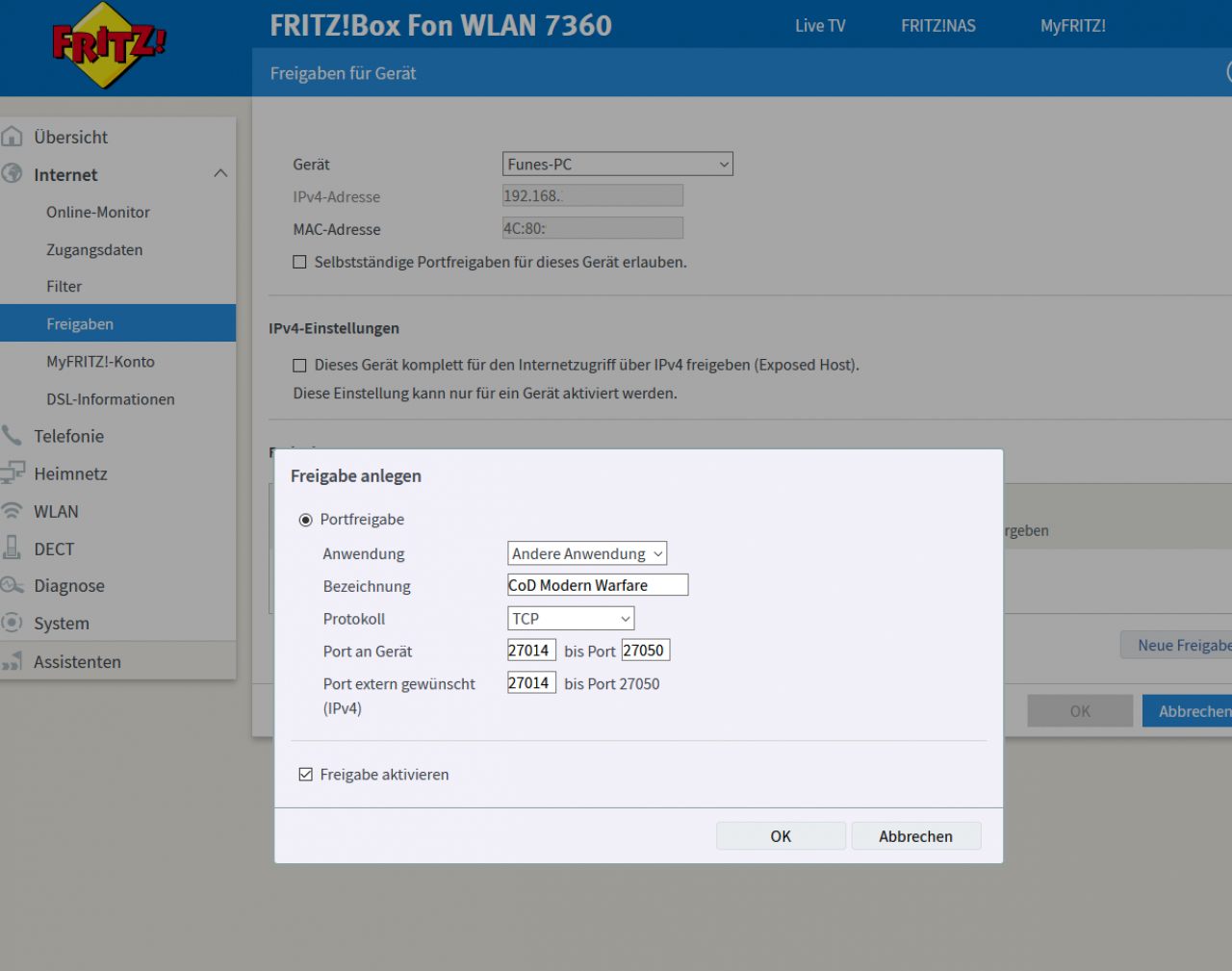The image size is (1232, 971).
Task: Click the FRITZ!Box Fon WLAN 7360 title
Action: tap(441, 25)
